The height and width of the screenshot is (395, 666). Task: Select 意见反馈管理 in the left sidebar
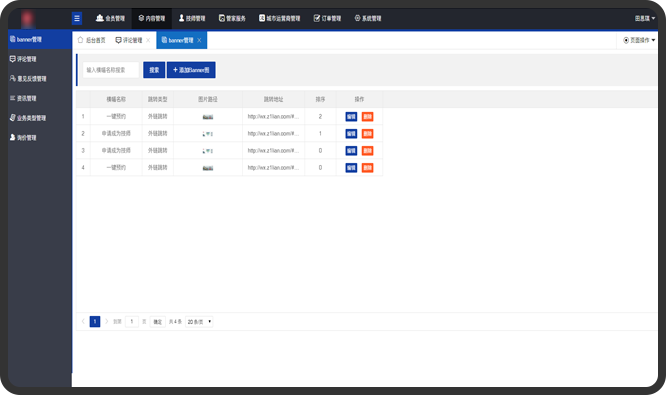pos(40,79)
